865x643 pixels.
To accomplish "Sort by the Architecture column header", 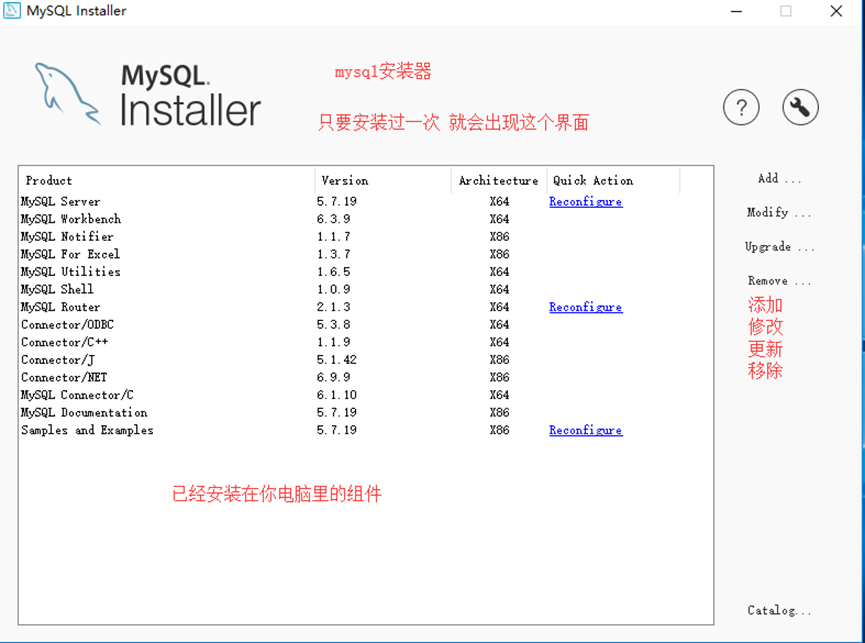I will (x=499, y=181).
